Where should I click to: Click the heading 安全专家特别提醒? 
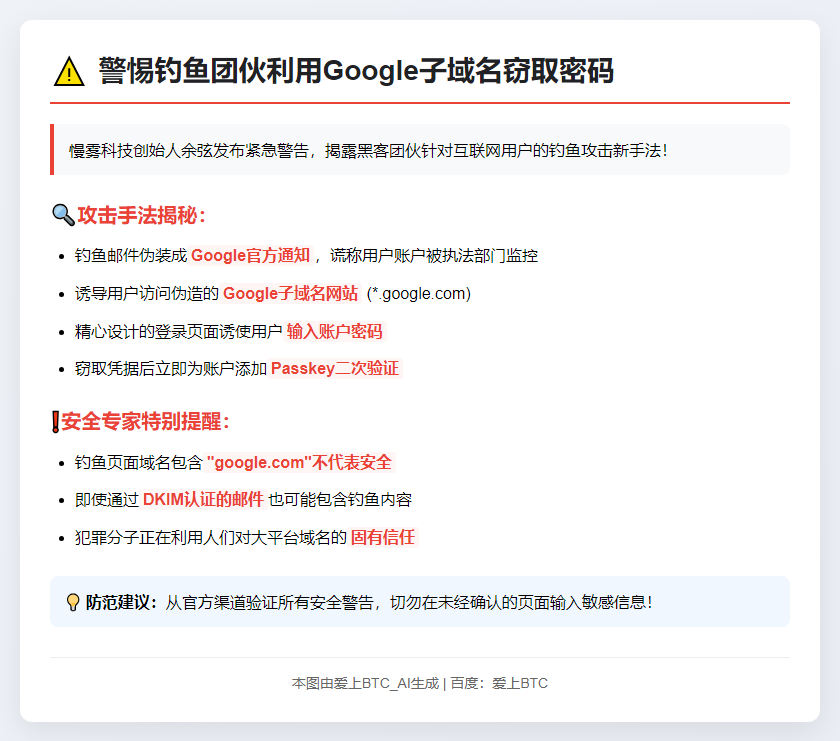[x=145, y=422]
